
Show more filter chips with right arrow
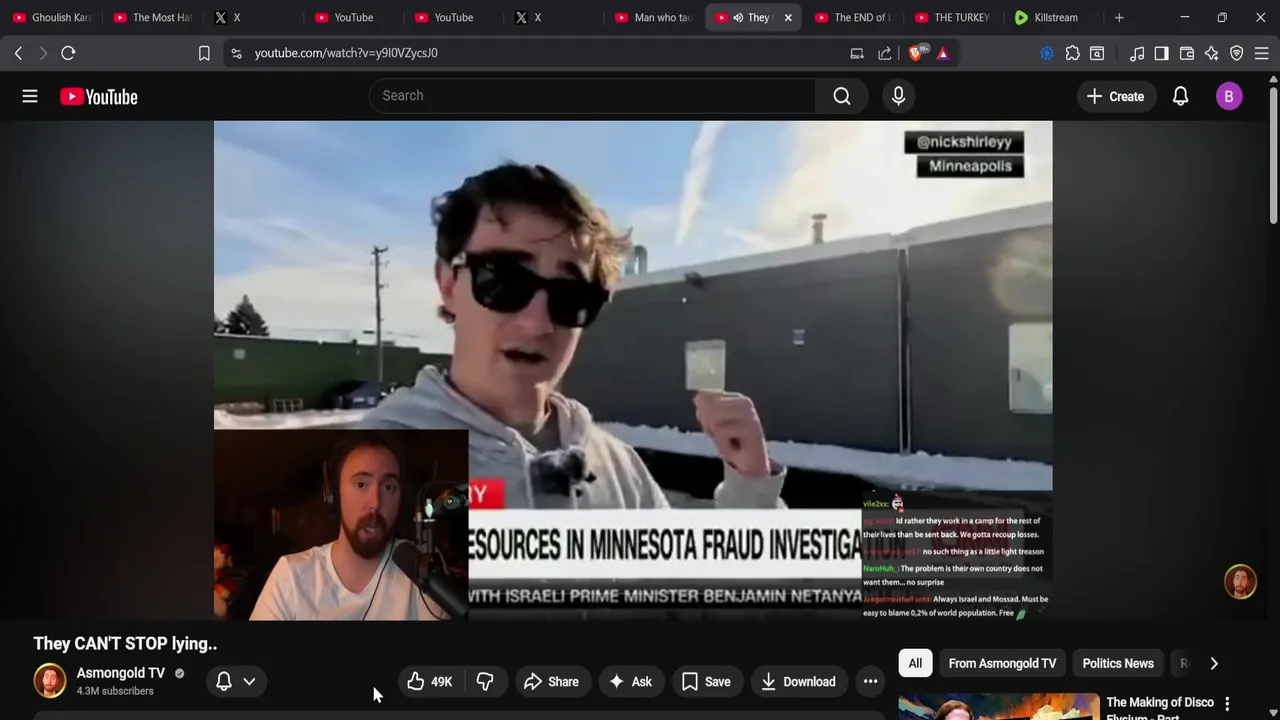[1214, 663]
